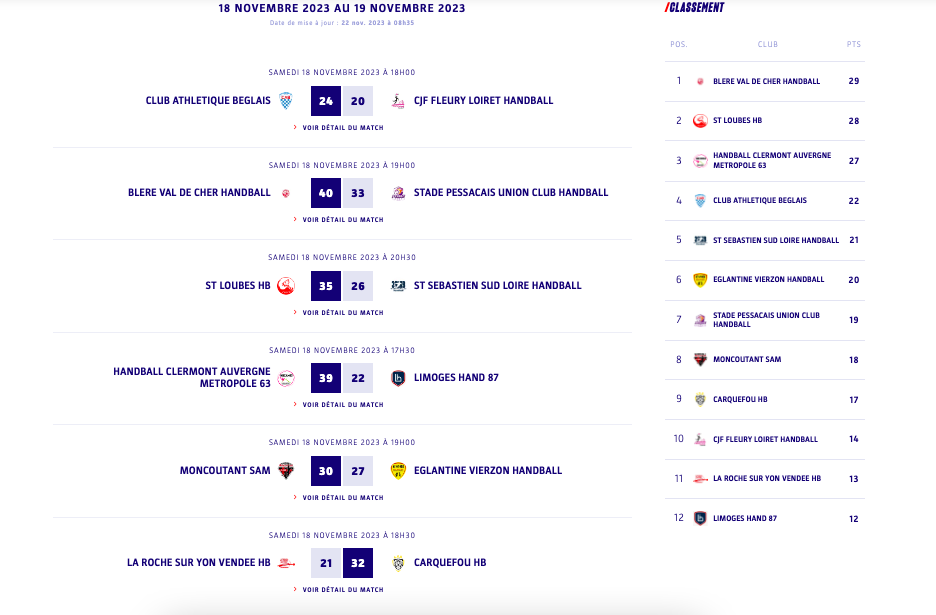
Task: Expand match details for Blere vs Pessacais
Action: pos(342,220)
